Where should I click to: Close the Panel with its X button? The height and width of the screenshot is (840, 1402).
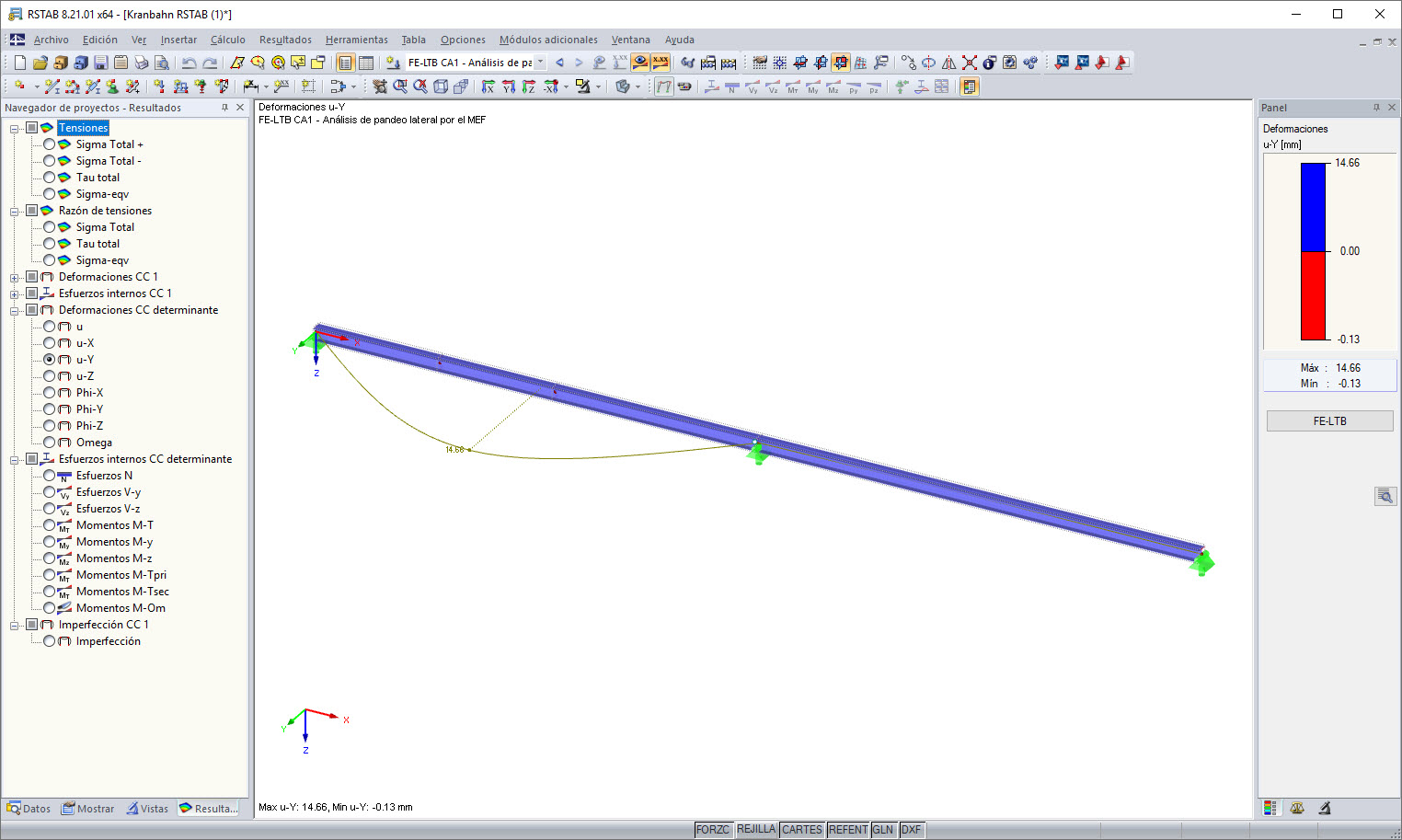(x=1391, y=108)
